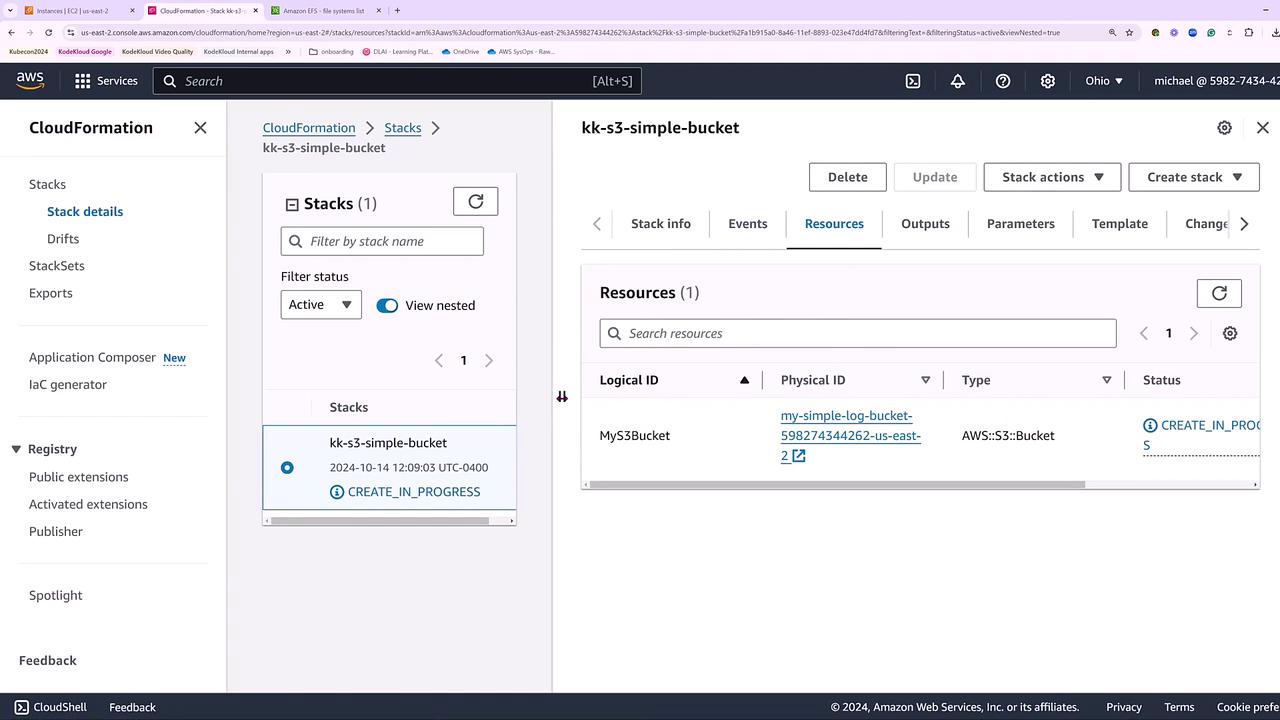Open a new browser tab
Screen dimensions: 1280x720
pos(397,11)
